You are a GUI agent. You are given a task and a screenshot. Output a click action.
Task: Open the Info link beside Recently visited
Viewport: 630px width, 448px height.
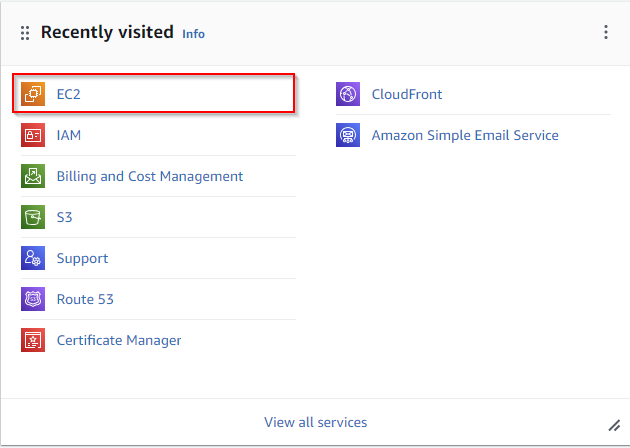coord(193,34)
